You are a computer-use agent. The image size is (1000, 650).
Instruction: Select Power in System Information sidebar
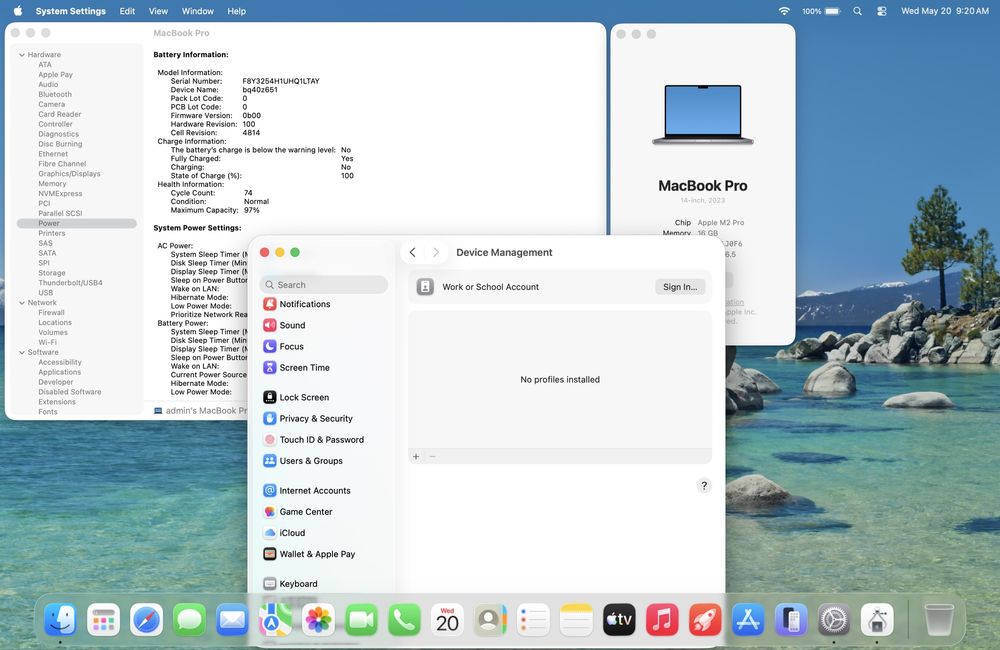click(77, 223)
